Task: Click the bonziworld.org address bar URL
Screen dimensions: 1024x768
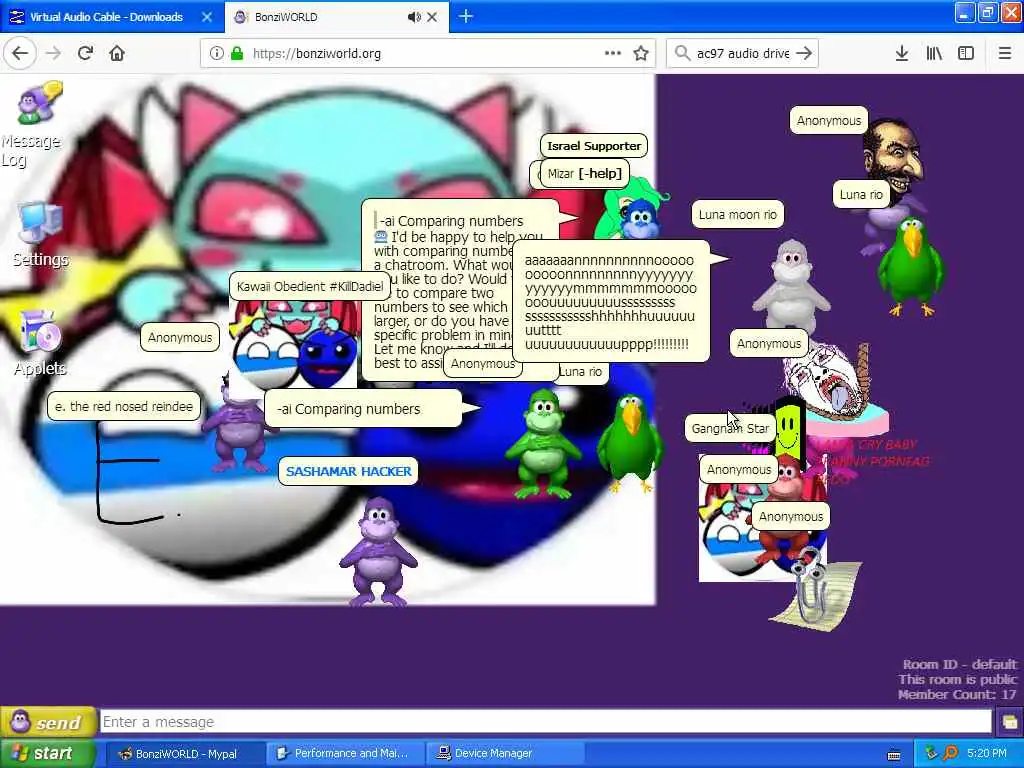Action: click(x=317, y=54)
